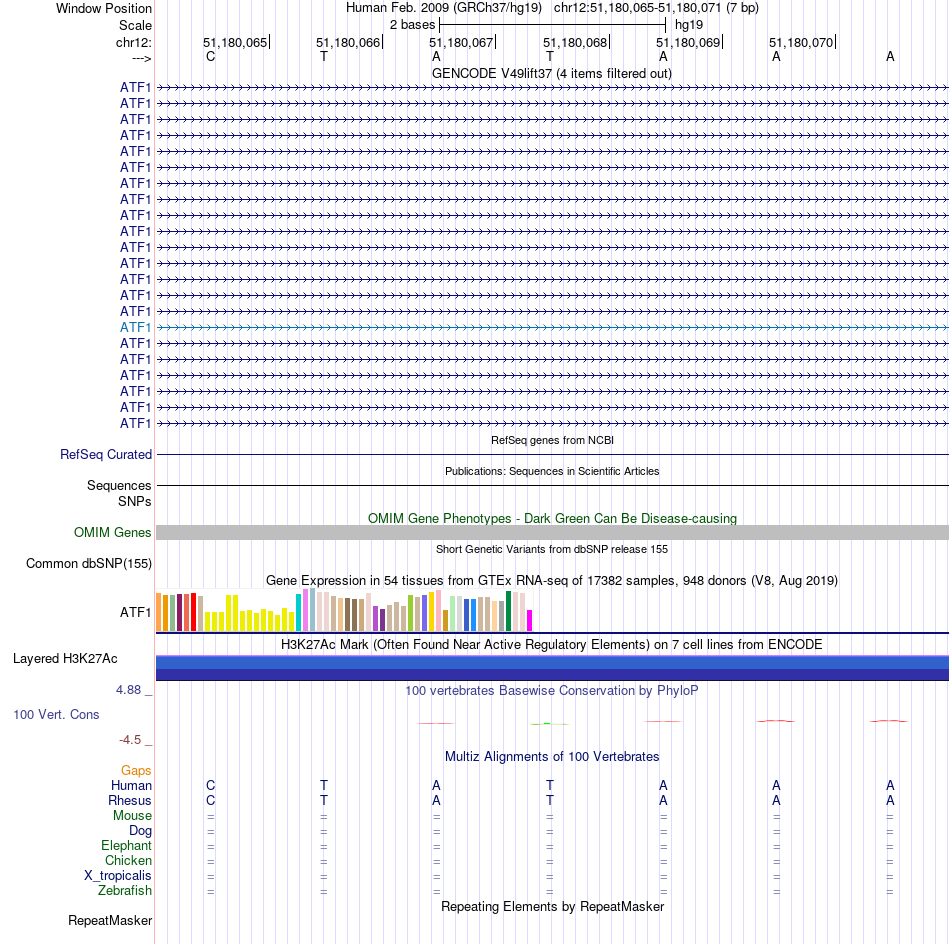Click the RepeatMasker track label
The width and height of the screenshot is (950, 944).
[x=110, y=921]
